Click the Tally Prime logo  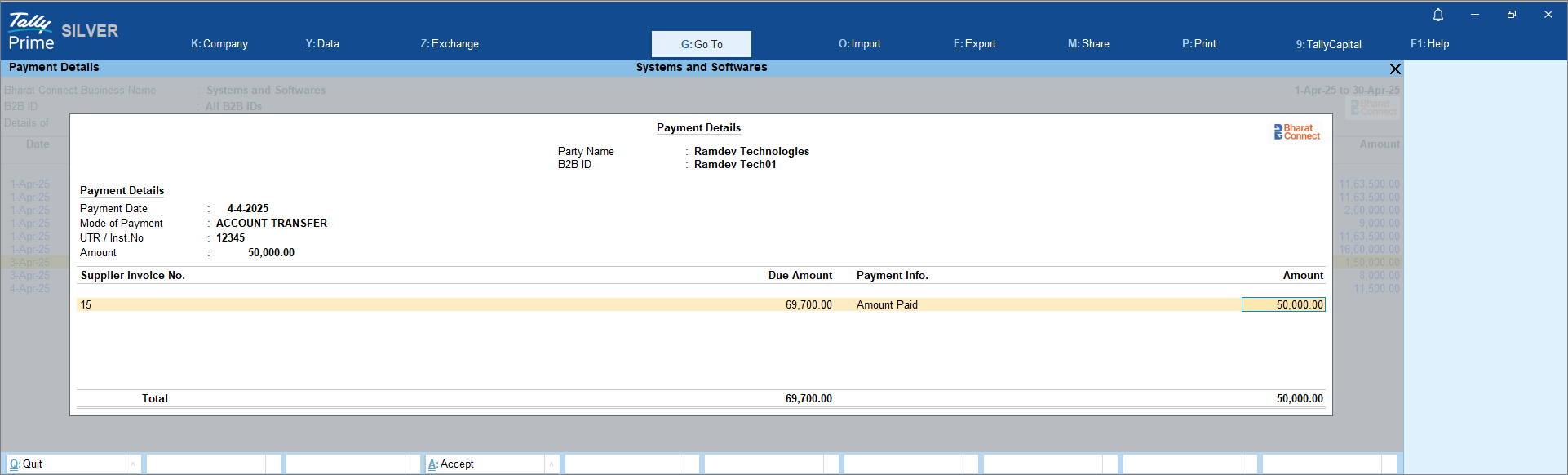click(31, 33)
